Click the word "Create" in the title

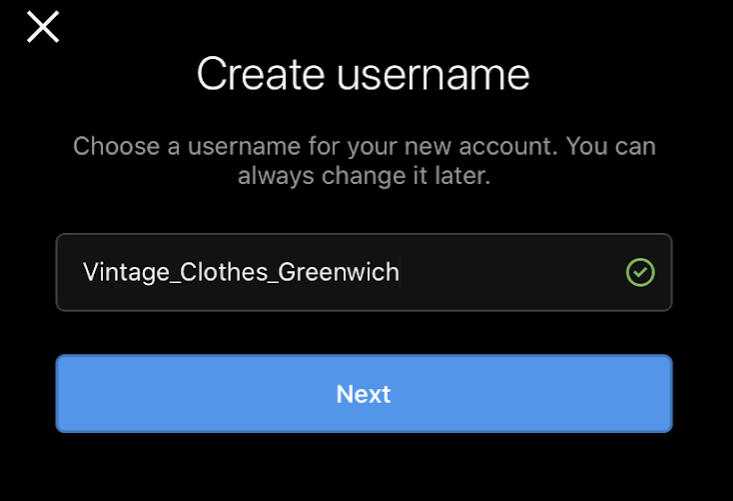tap(260, 74)
